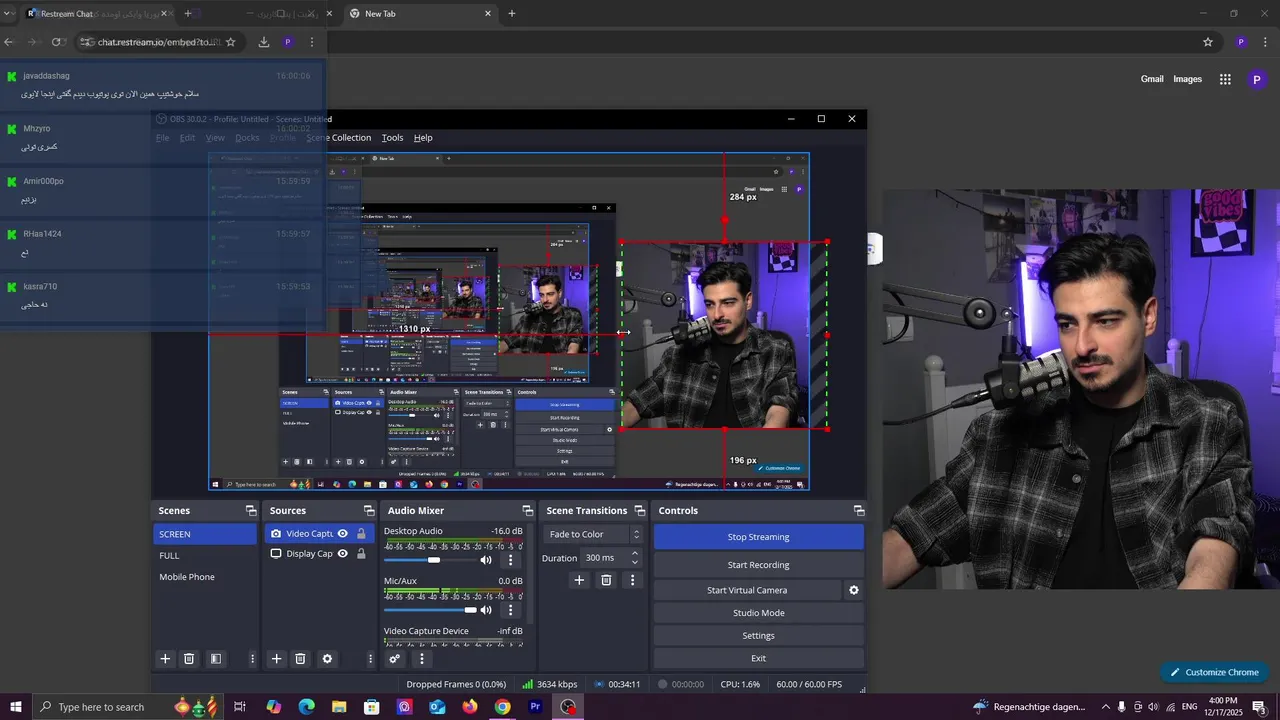Open Microsoft Edge from the taskbar
Viewport: 1280px width, 720px height.
point(306,707)
